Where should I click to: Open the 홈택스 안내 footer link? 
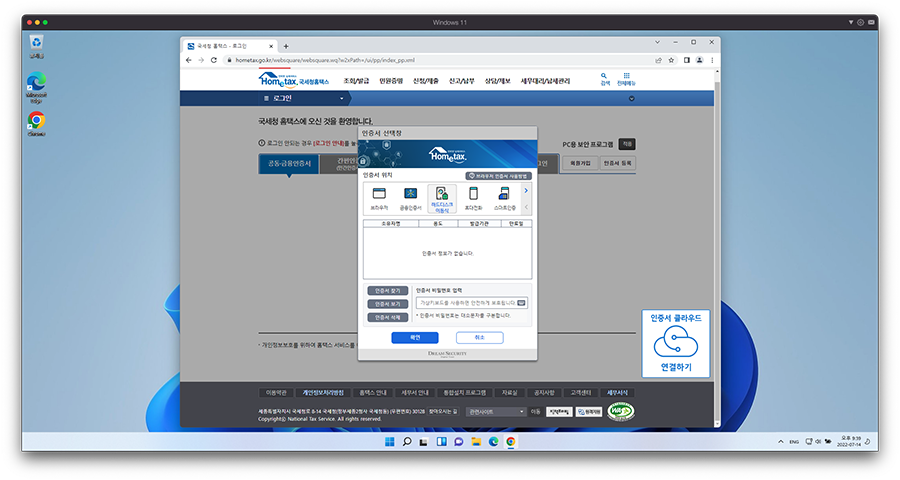pyautogui.click(x=373, y=393)
